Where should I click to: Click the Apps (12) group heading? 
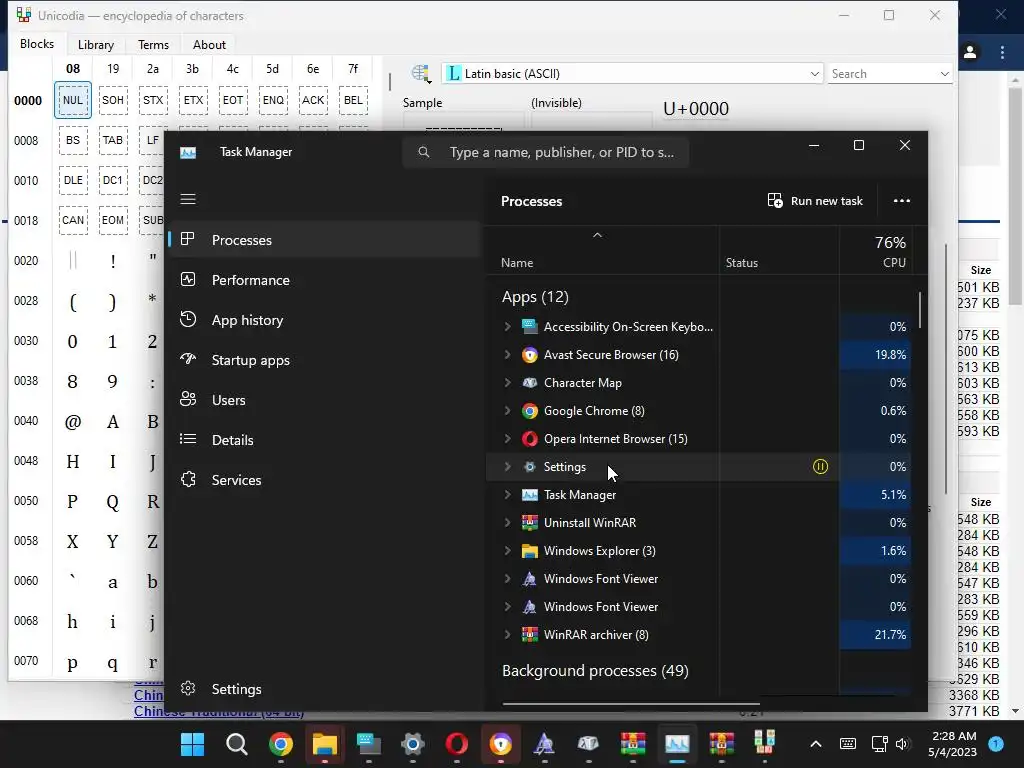[x=535, y=297]
